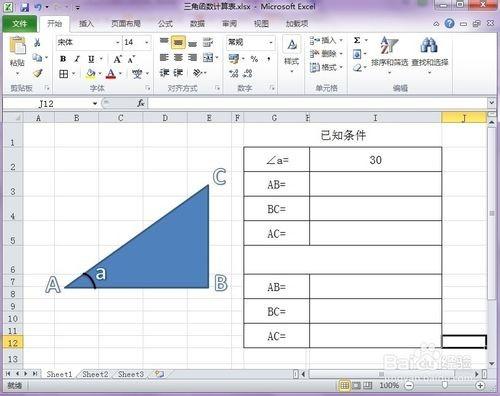Click the accounting number format icon

coord(234,59)
